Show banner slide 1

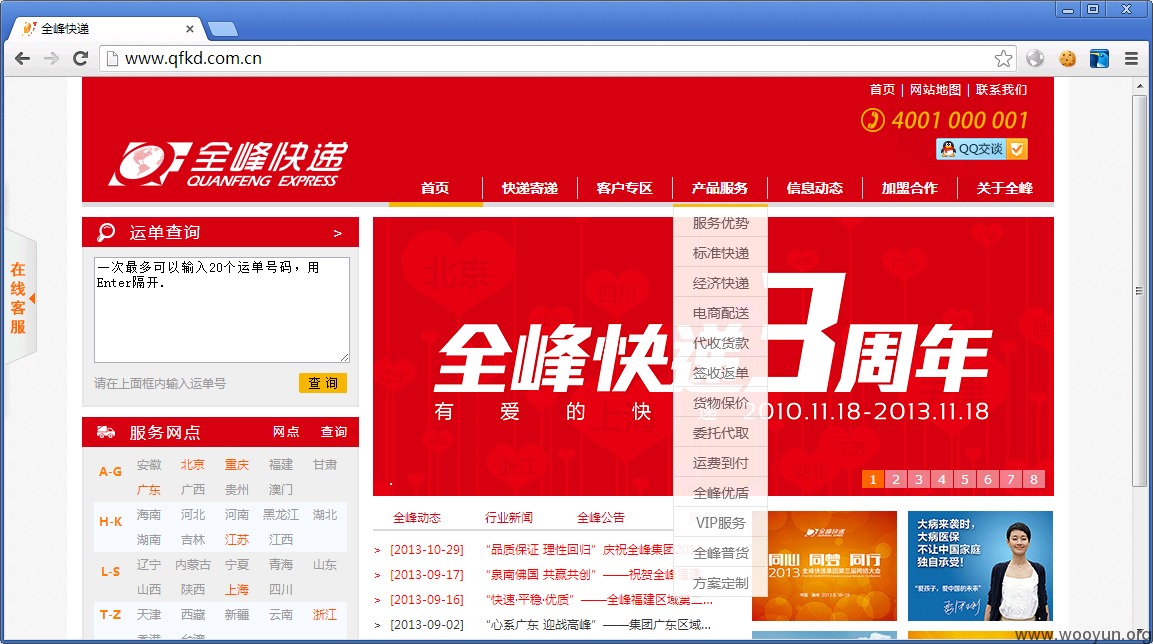pos(873,479)
